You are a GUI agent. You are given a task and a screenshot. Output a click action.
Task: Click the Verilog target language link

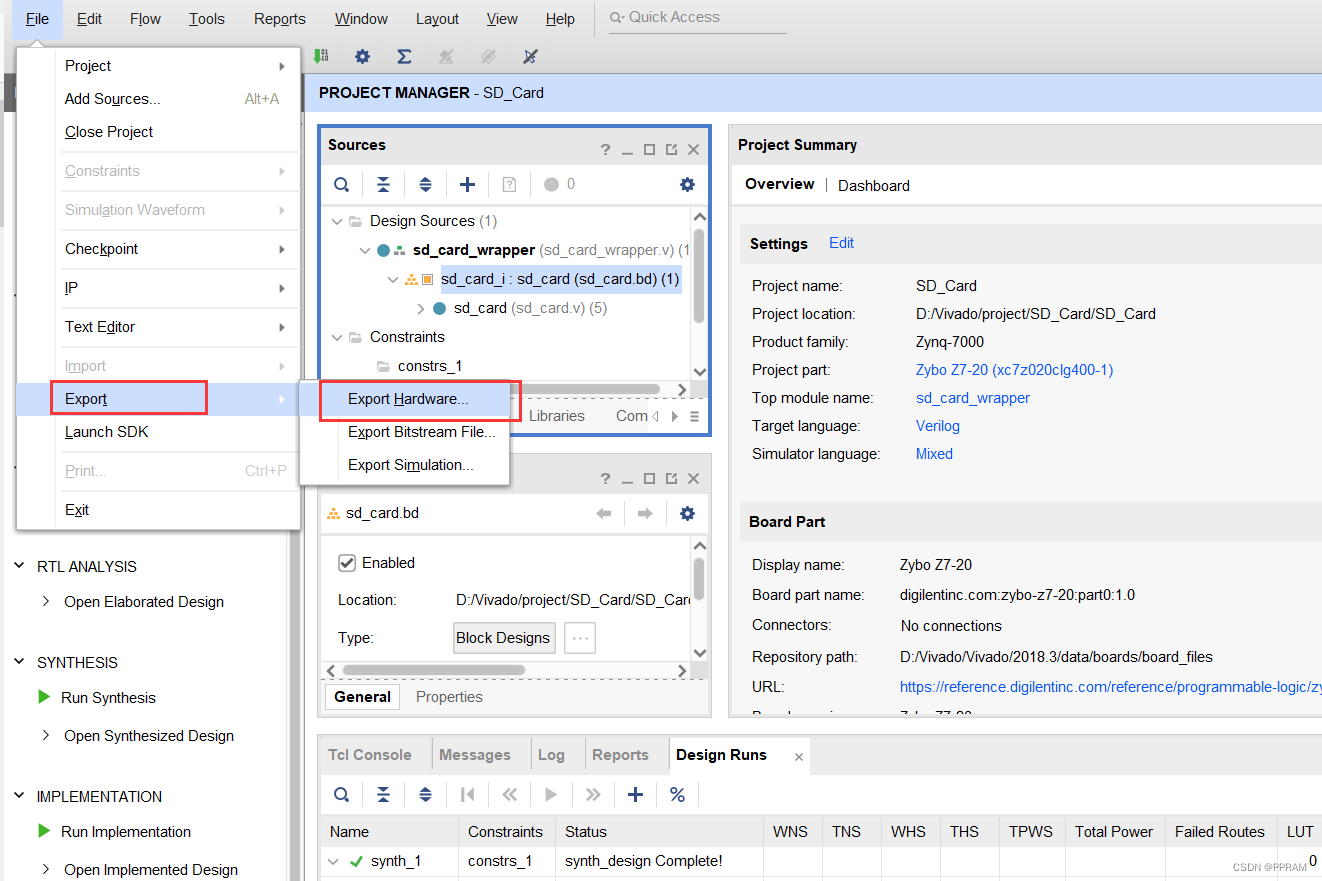[x=938, y=426]
